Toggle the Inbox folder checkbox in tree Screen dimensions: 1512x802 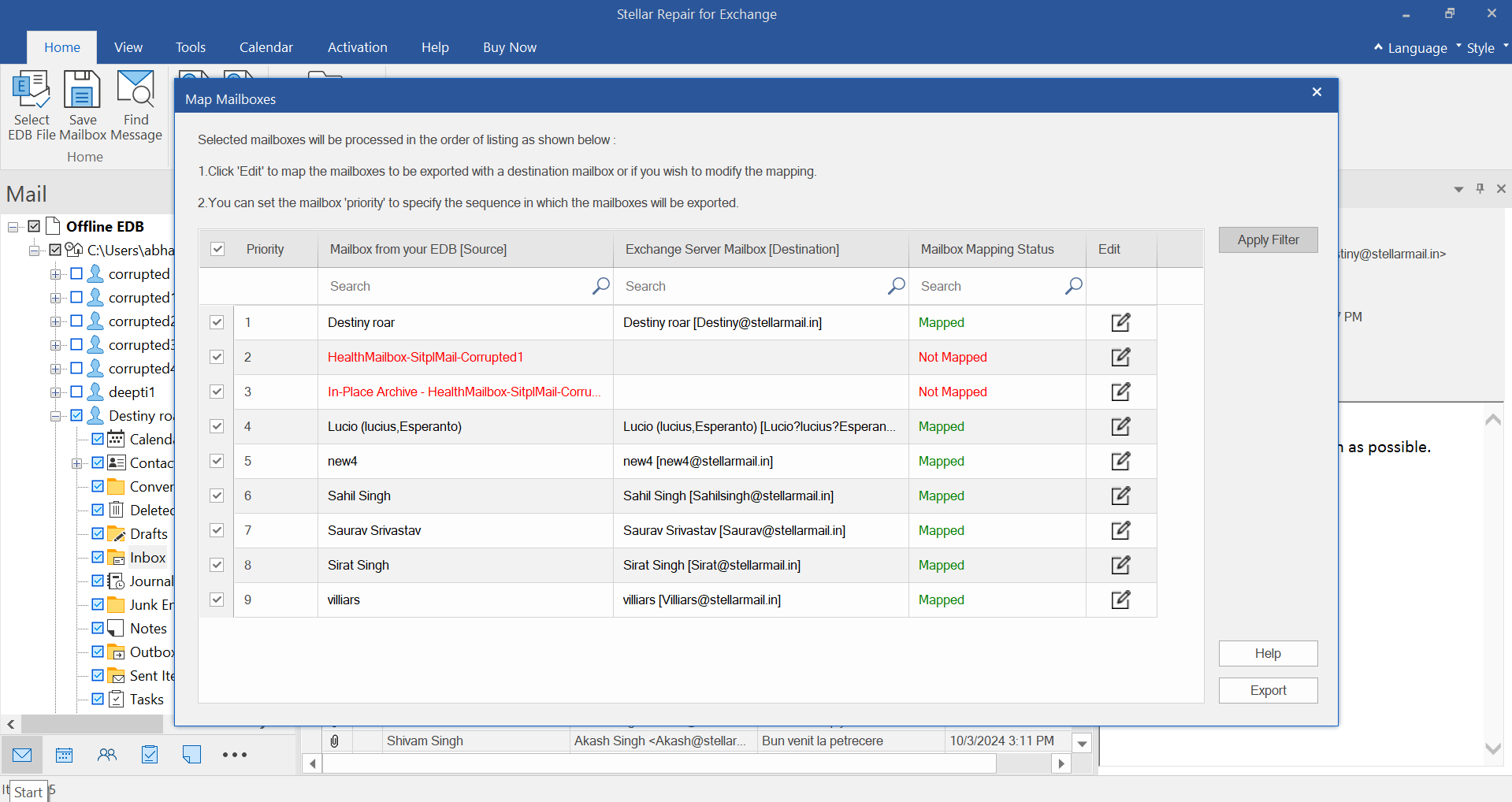pyautogui.click(x=98, y=557)
